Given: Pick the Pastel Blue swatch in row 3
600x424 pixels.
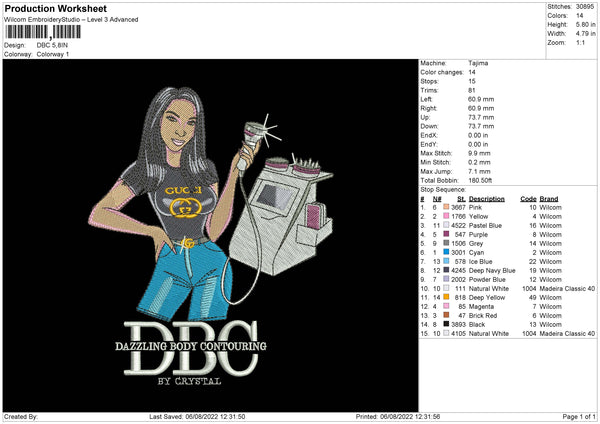Looking at the screenshot, I should tap(446, 225).
